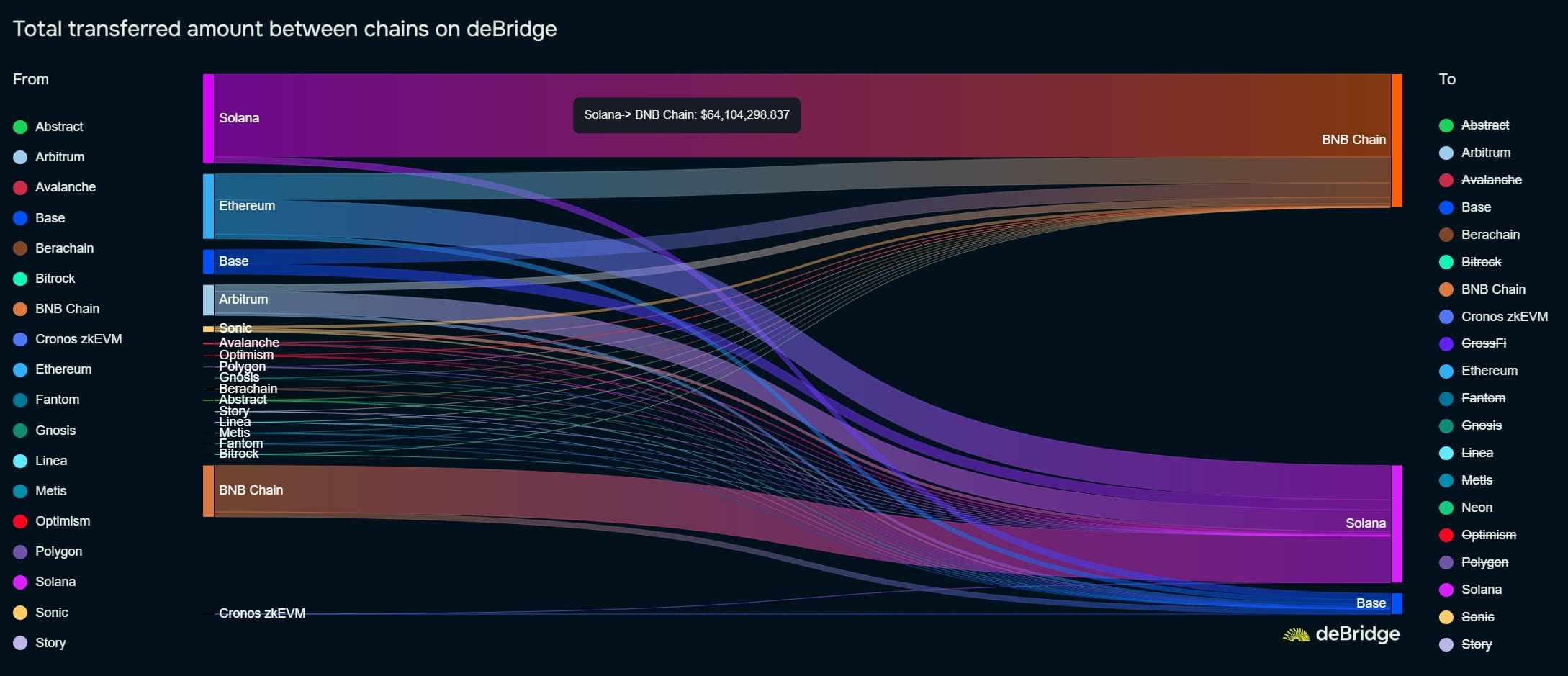The image size is (1568, 676).
Task: Enable CrossFi in the To legend
Action: [x=1473, y=343]
